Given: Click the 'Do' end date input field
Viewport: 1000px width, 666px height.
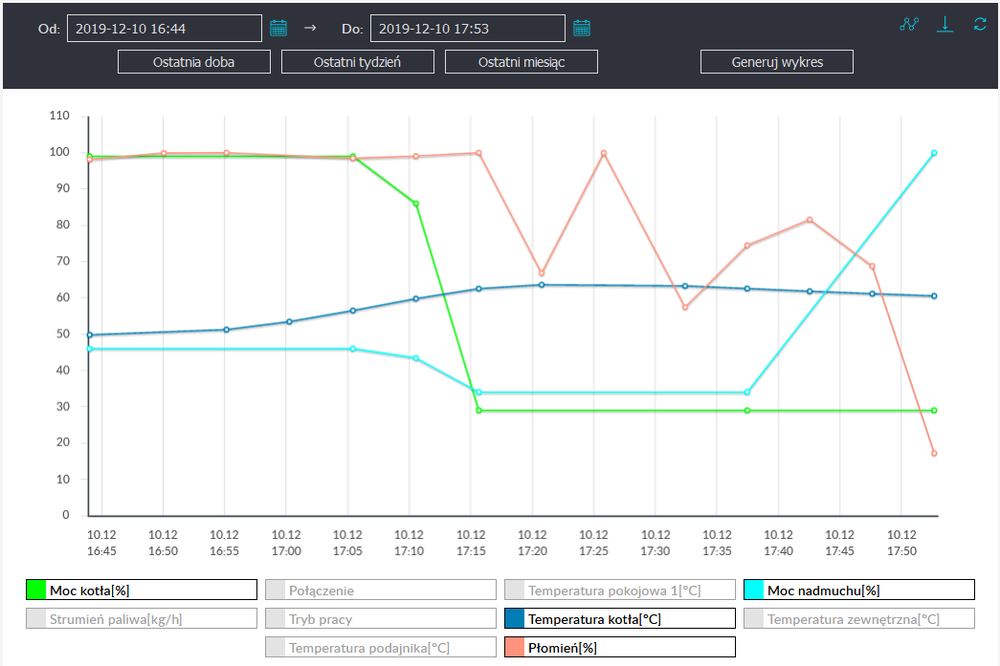Looking at the screenshot, I should 467,29.
